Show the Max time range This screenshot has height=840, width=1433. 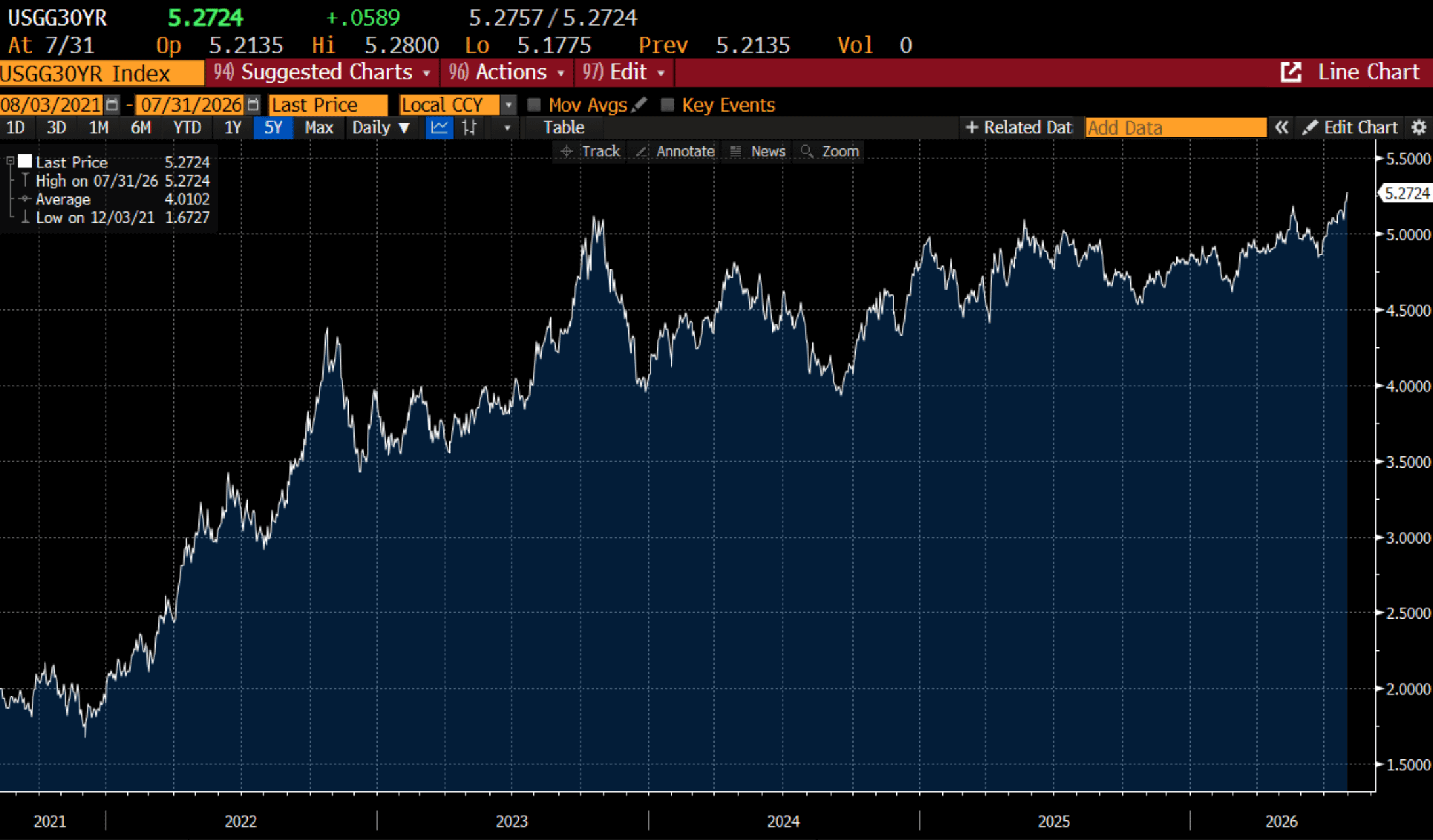[x=319, y=127]
